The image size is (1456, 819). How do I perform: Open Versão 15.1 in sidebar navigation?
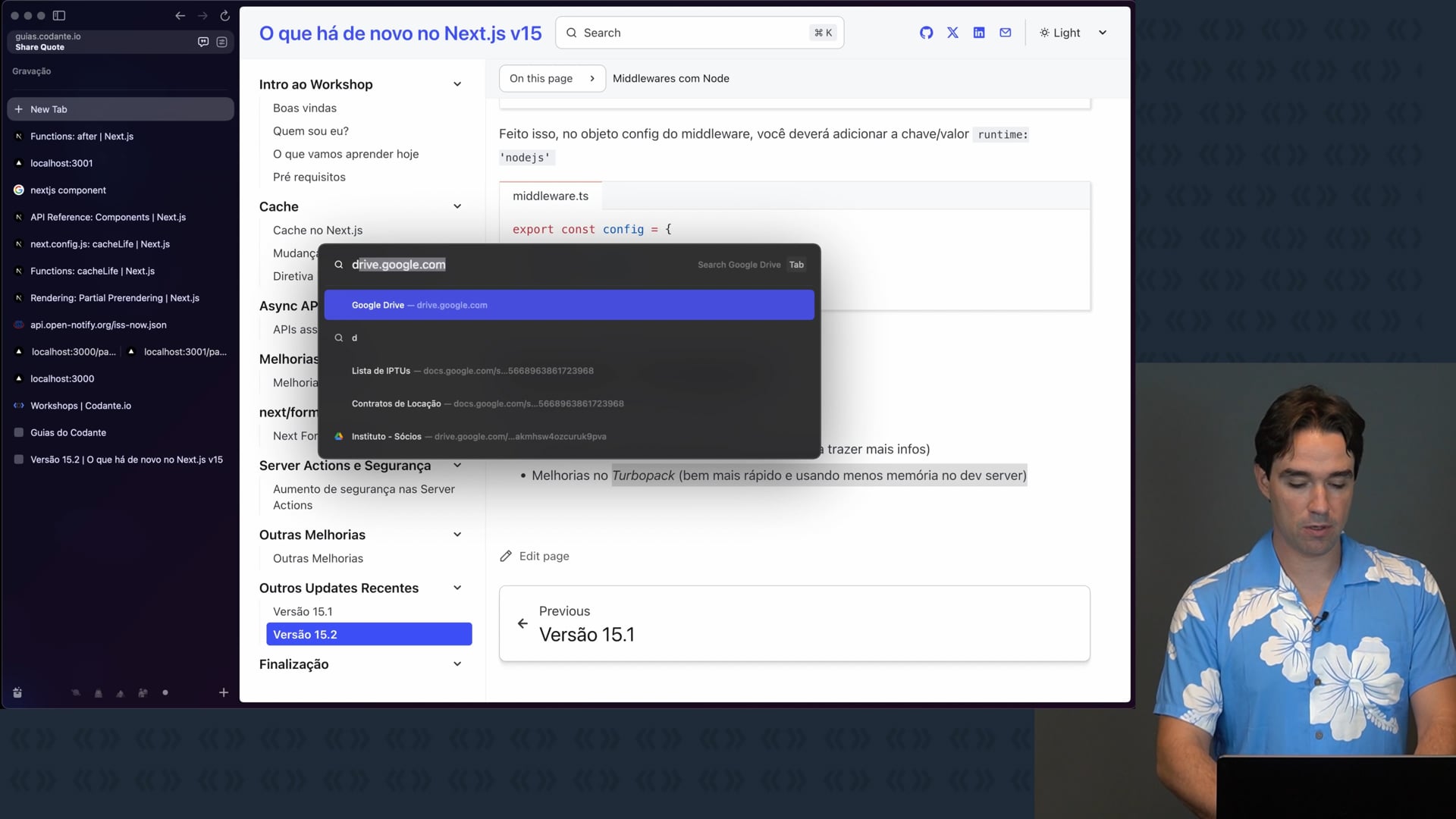303,611
